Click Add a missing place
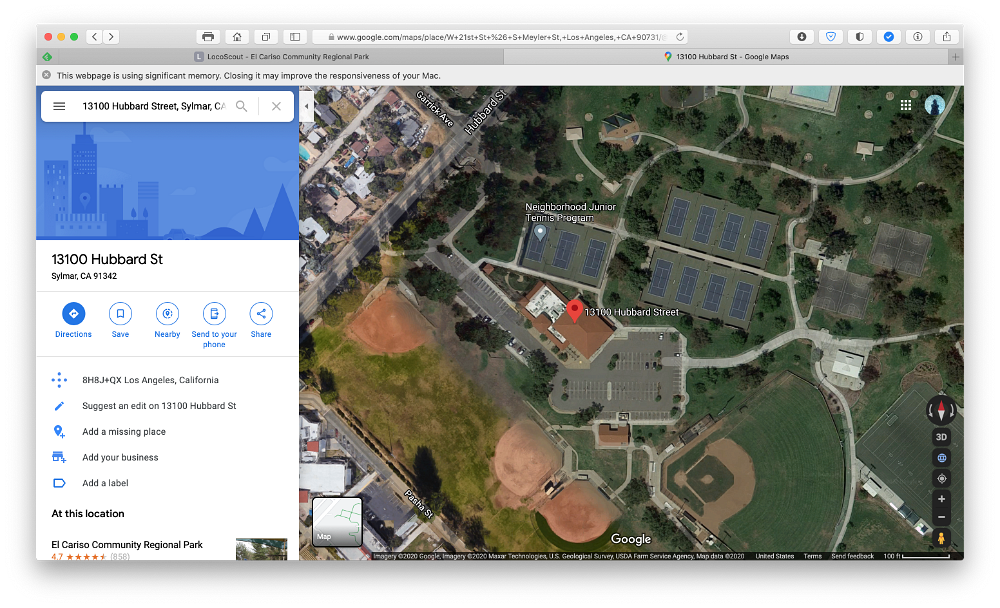The width and height of the screenshot is (1000, 608). pos(124,432)
